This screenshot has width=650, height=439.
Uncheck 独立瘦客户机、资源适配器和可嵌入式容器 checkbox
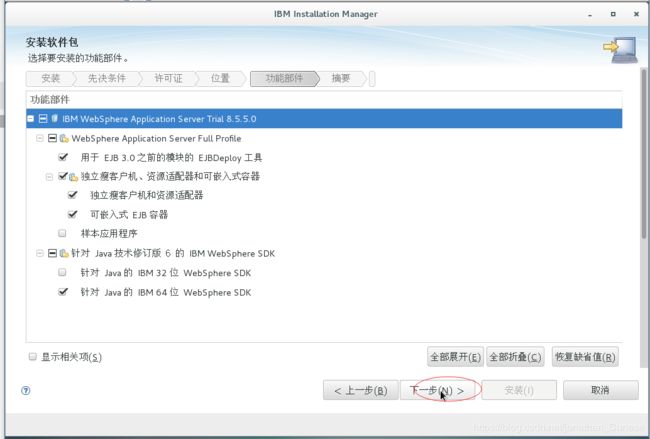[x=63, y=176]
